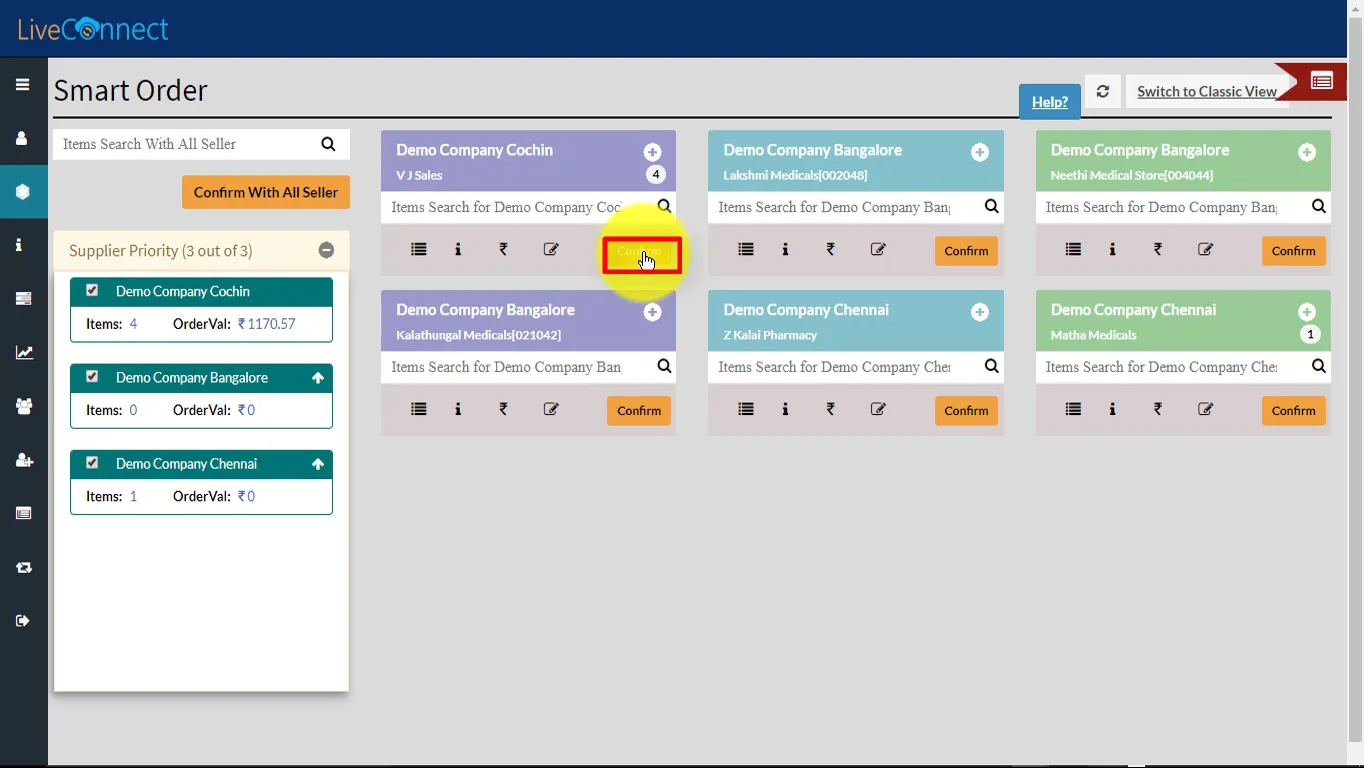Open item list icon for V J Sales

tap(419, 250)
